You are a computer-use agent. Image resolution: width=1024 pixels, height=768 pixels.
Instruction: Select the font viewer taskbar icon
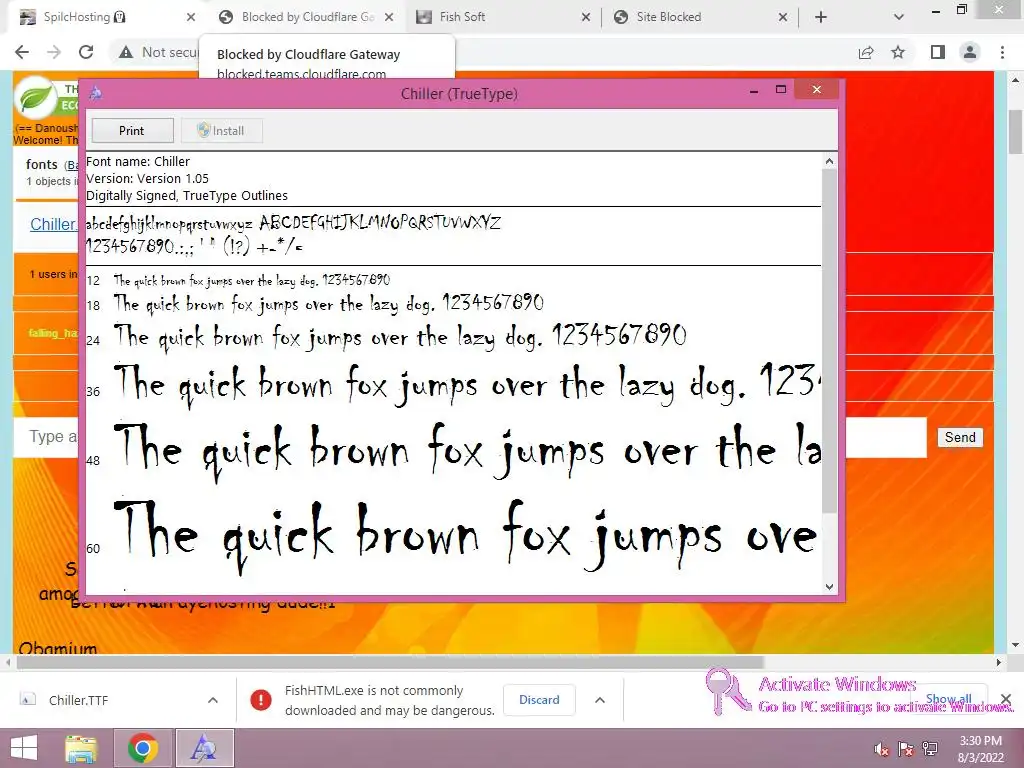(204, 748)
